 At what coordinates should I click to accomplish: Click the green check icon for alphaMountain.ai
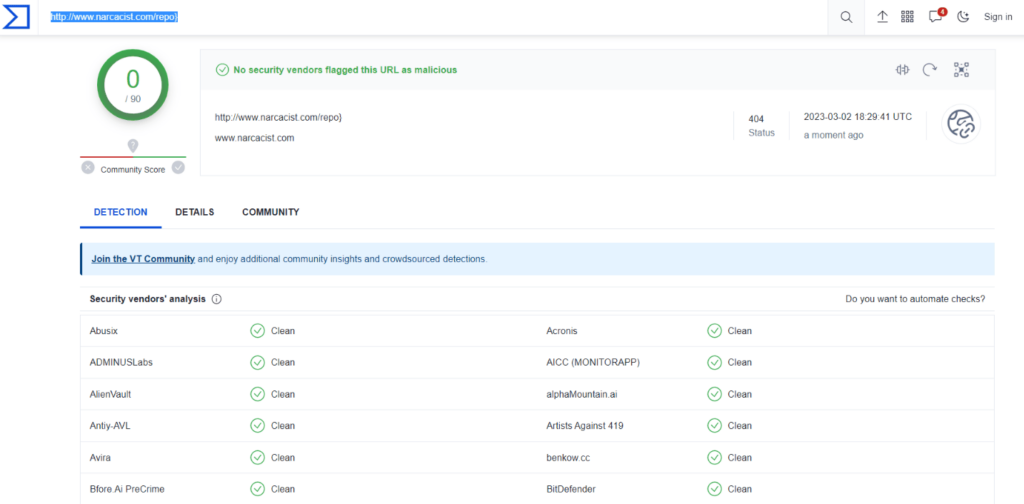[x=714, y=394]
